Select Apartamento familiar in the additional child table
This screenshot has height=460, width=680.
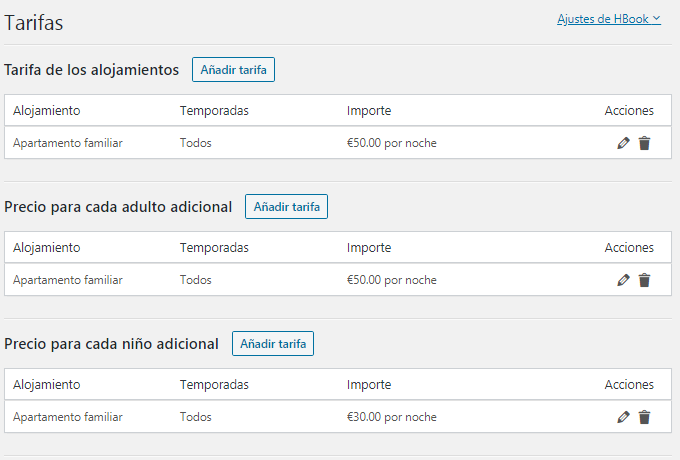68,417
